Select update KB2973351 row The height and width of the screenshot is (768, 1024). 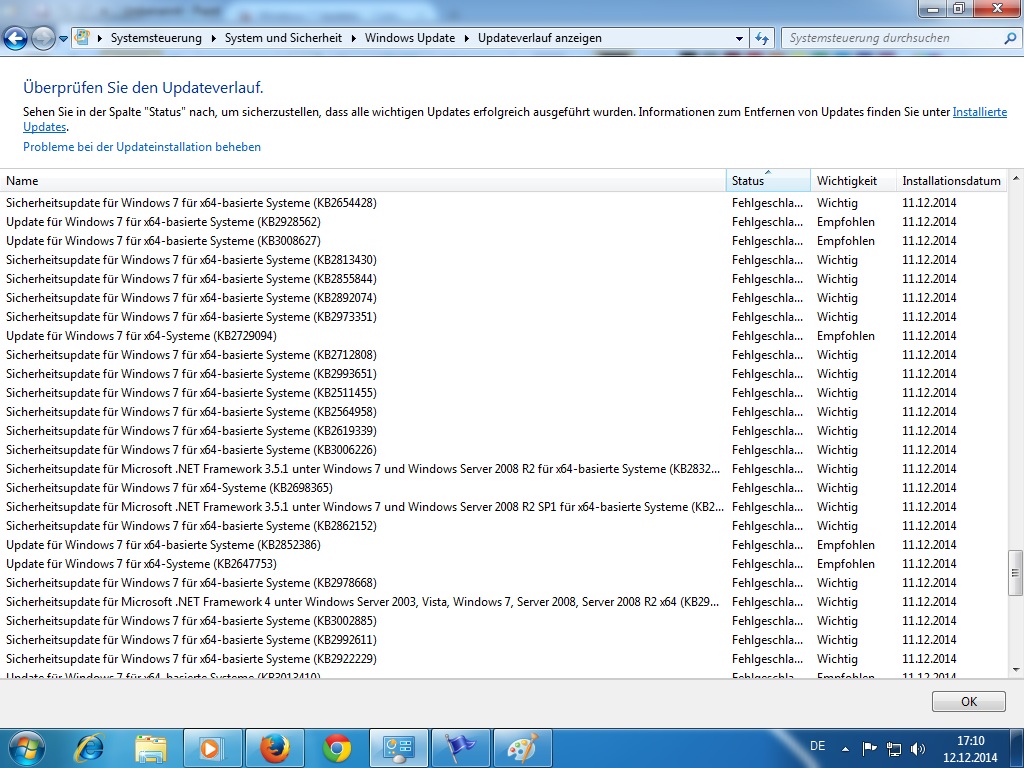pos(504,317)
